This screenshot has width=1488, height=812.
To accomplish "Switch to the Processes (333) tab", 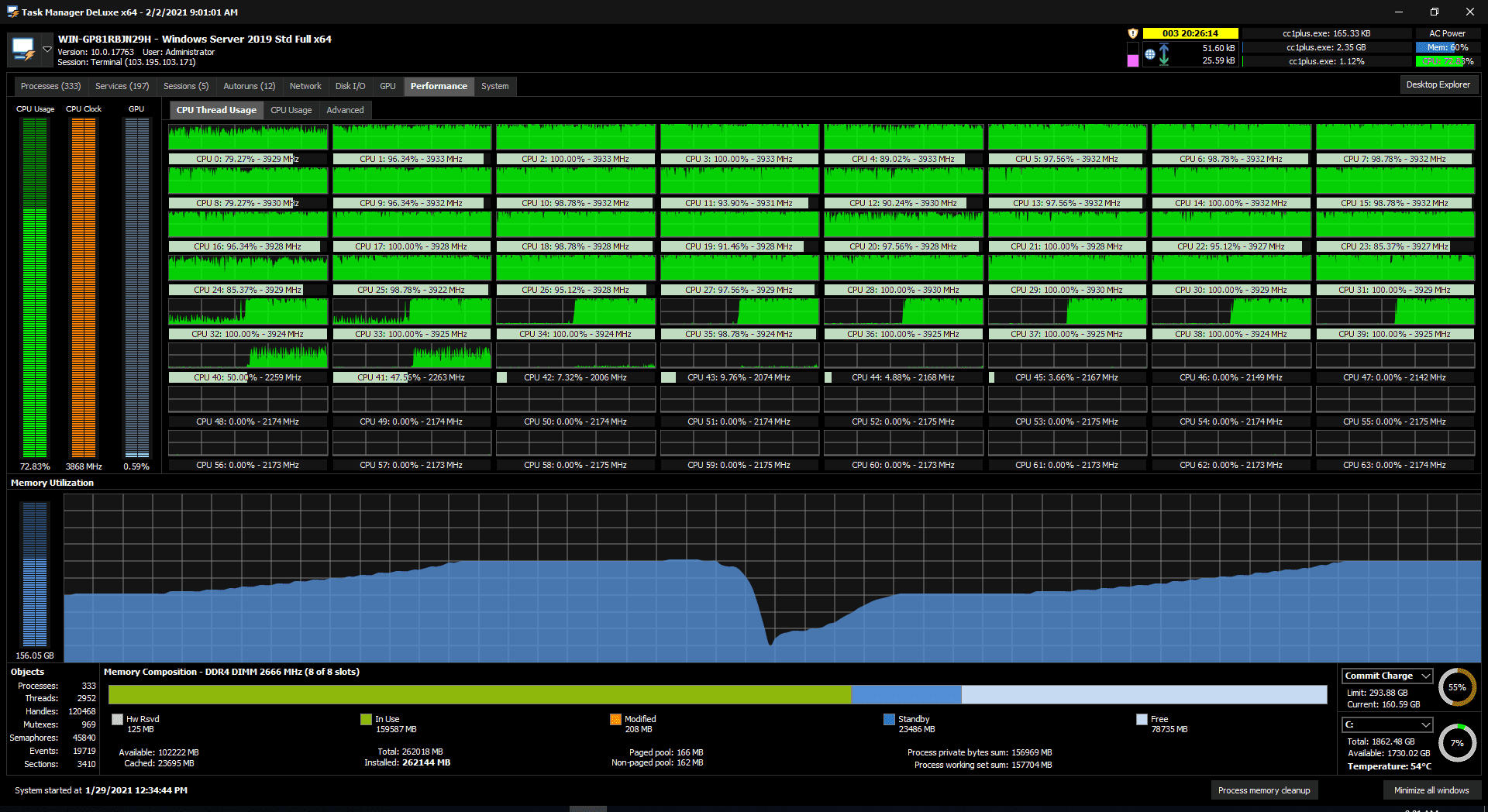I will [x=50, y=86].
